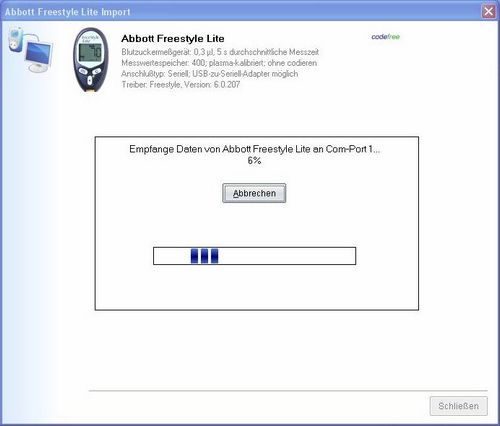The image size is (500, 426).
Task: Click the empty right portion of the progress bar
Action: point(287,256)
